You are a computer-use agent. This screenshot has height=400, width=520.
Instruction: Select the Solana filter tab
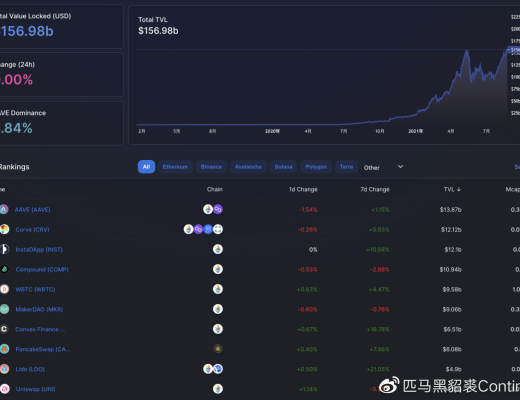point(283,167)
